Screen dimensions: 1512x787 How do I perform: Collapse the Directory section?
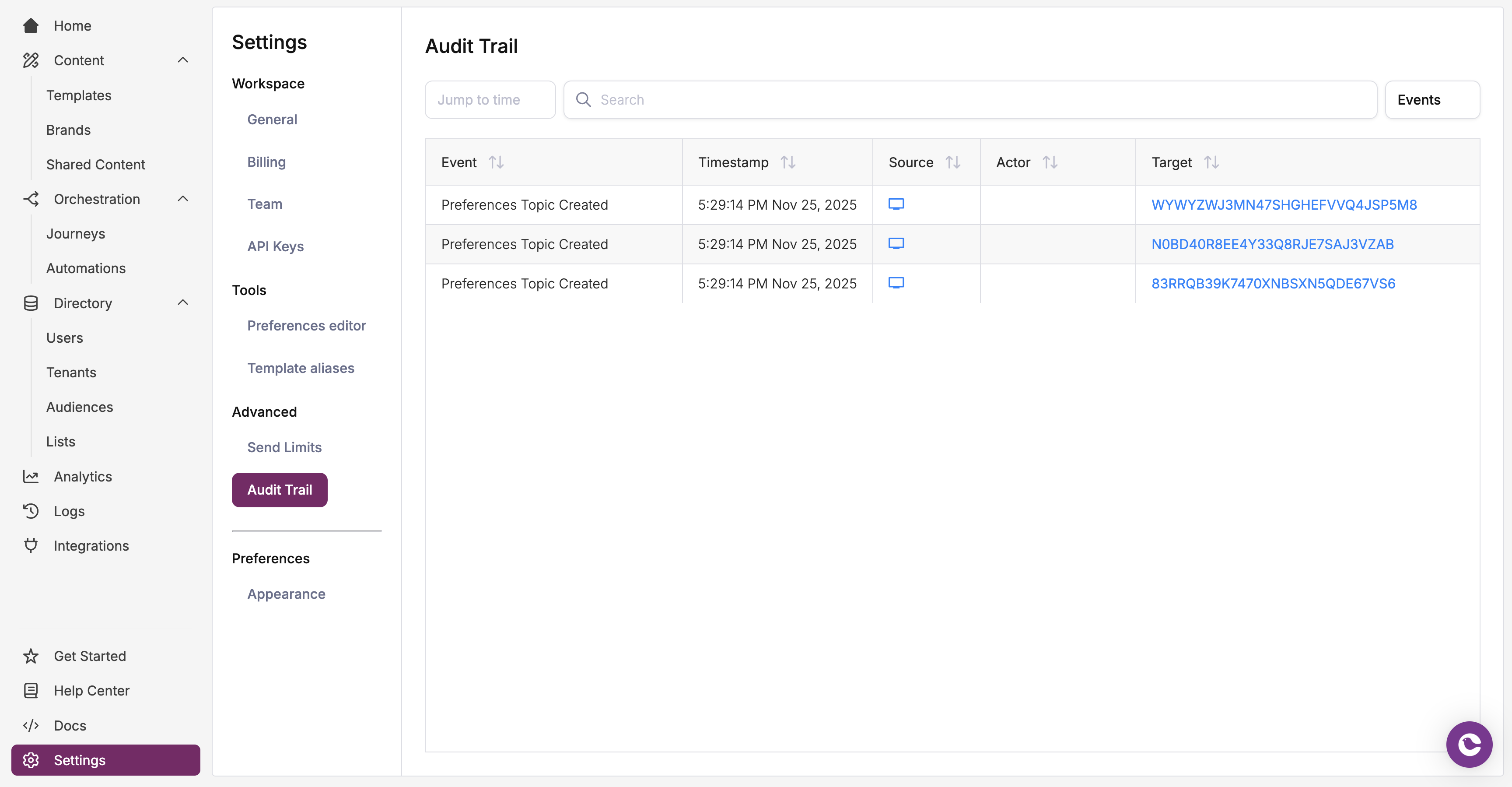tap(182, 303)
